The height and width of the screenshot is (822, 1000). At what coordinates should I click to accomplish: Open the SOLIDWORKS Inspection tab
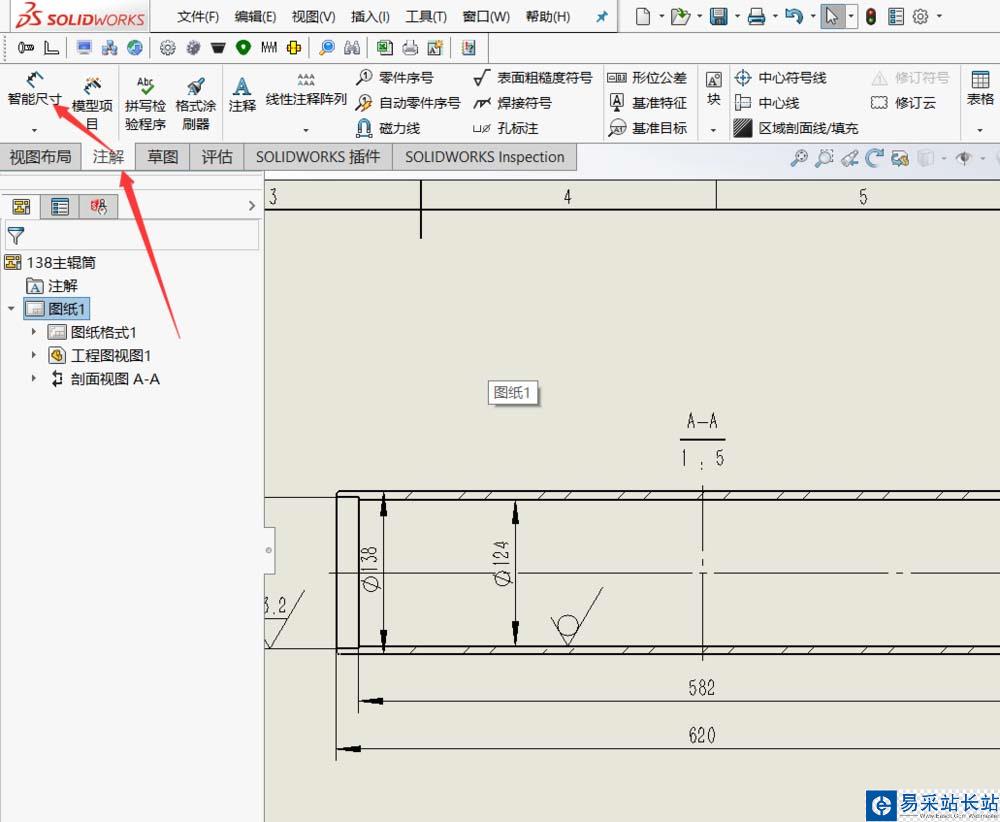tap(485, 157)
